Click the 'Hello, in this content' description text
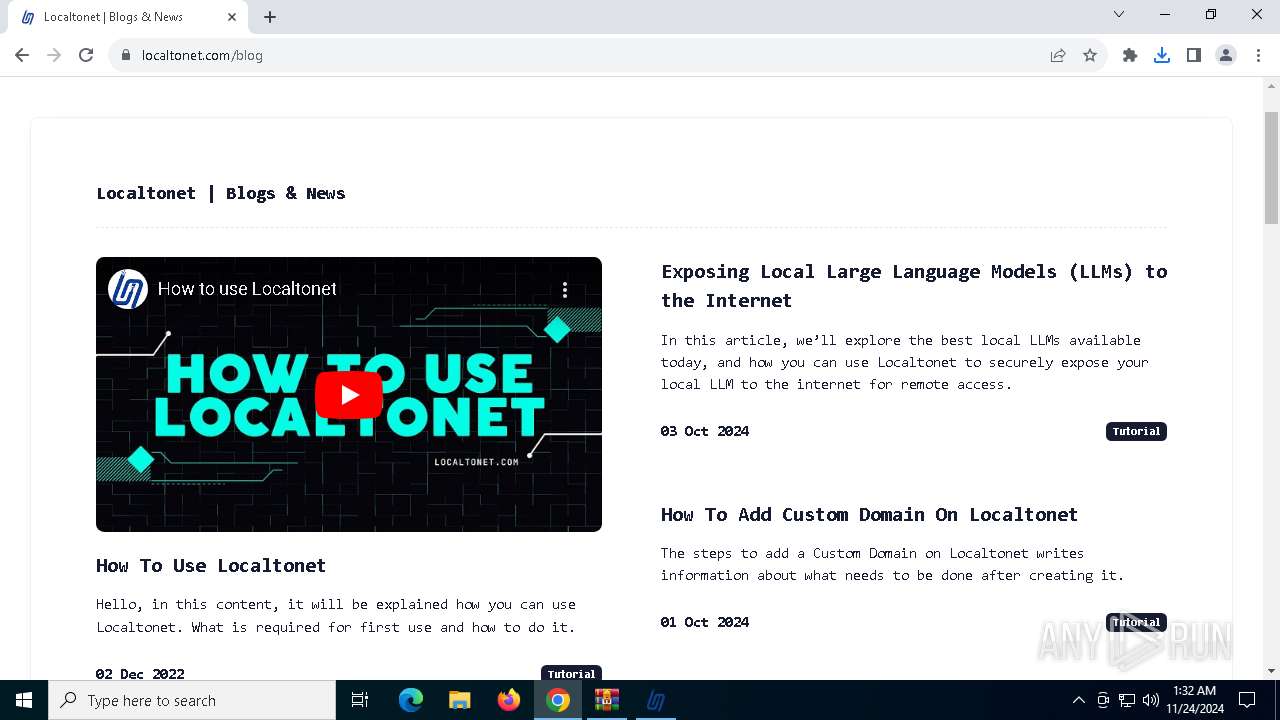This screenshot has height=720, width=1280. (x=336, y=616)
